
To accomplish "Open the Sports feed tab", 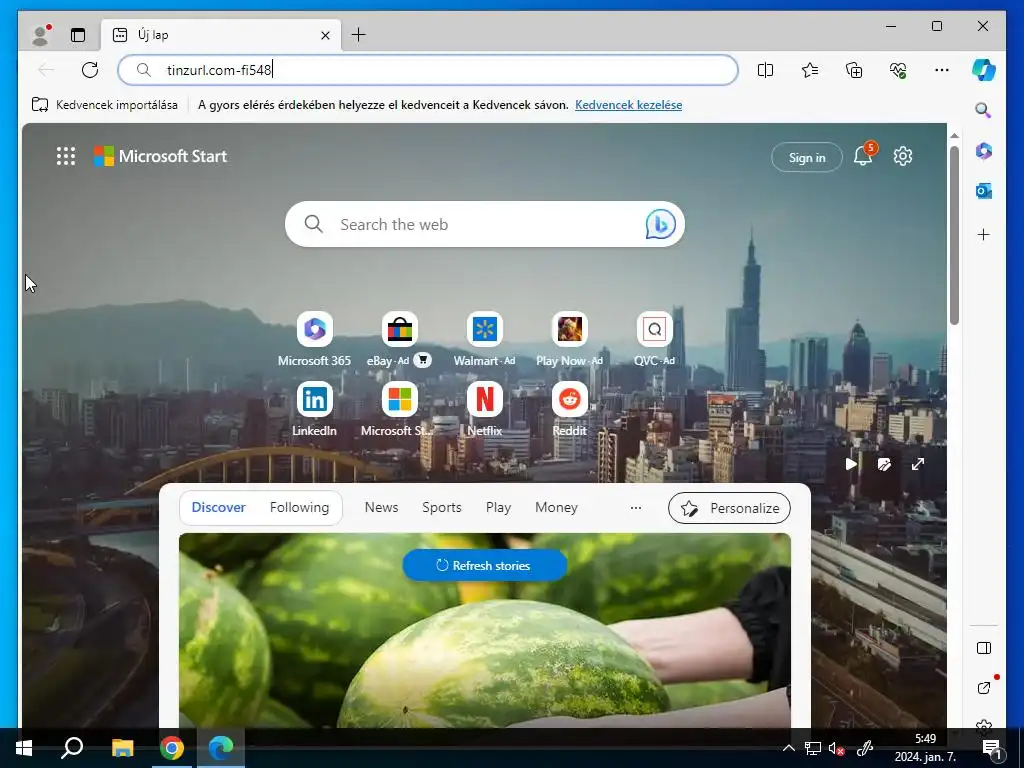I will 441,507.
